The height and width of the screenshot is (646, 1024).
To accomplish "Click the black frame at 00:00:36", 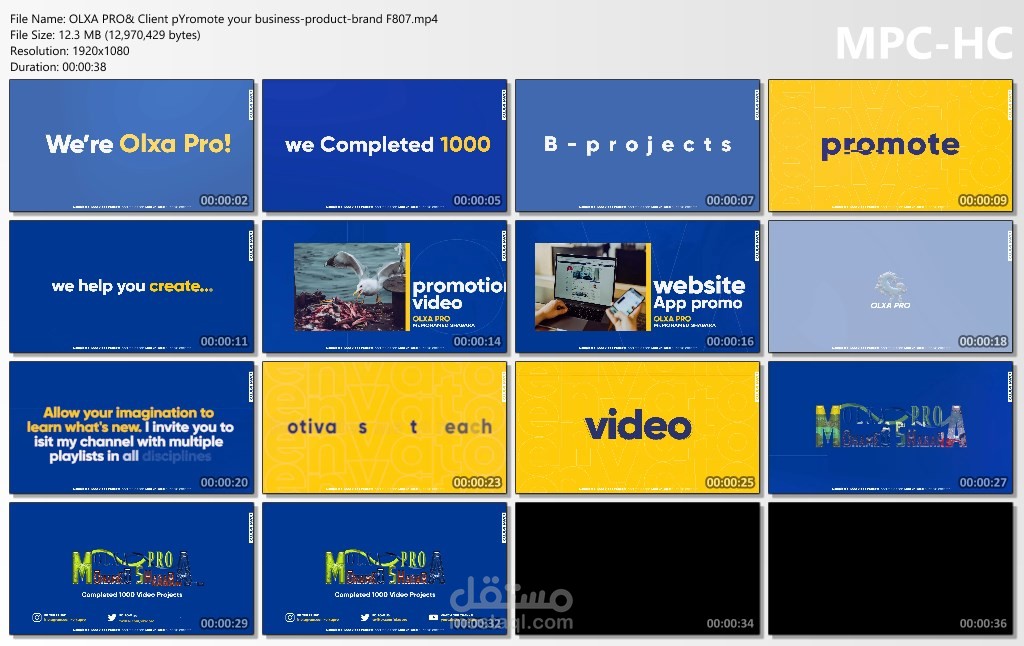I will tap(890, 569).
